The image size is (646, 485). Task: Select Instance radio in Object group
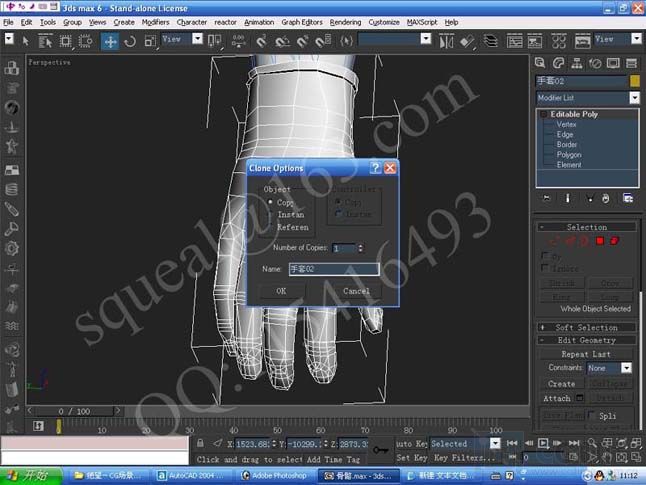coord(270,215)
